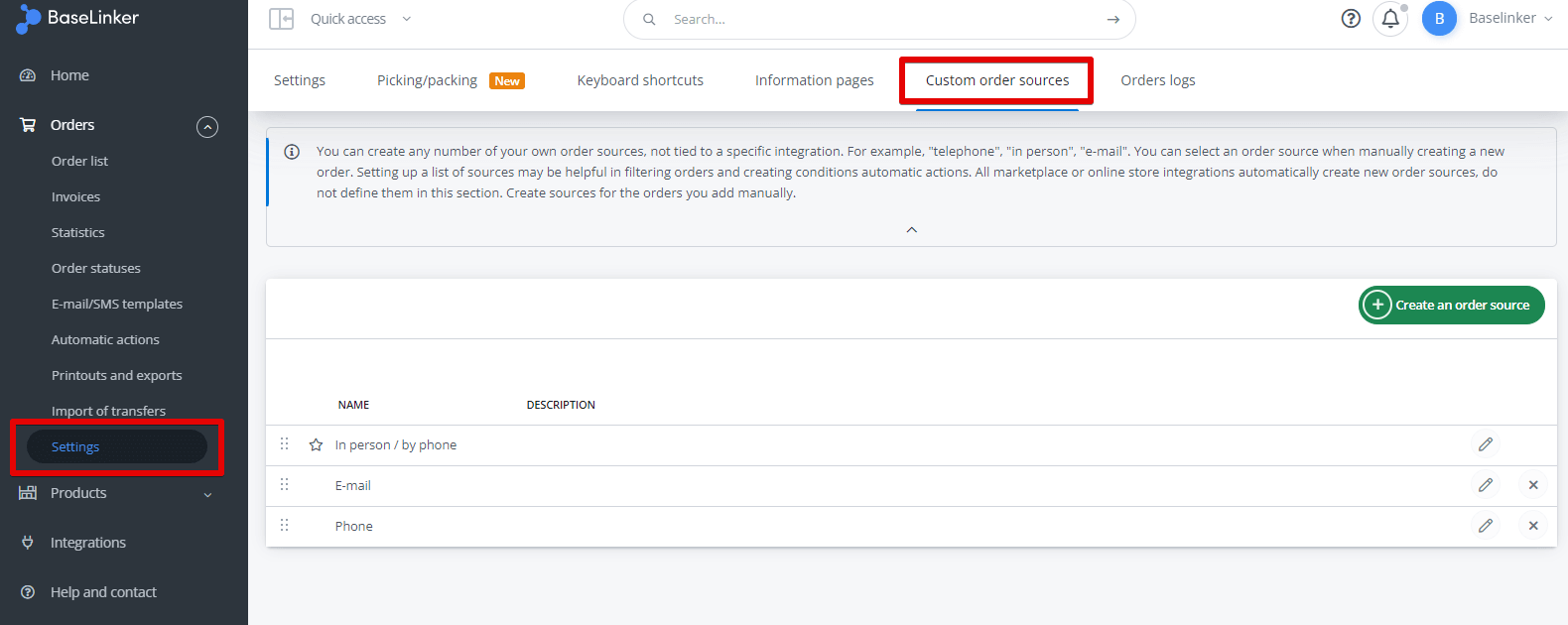1568x625 pixels.
Task: Grab drag handle of E-mail row
Action: point(285,484)
